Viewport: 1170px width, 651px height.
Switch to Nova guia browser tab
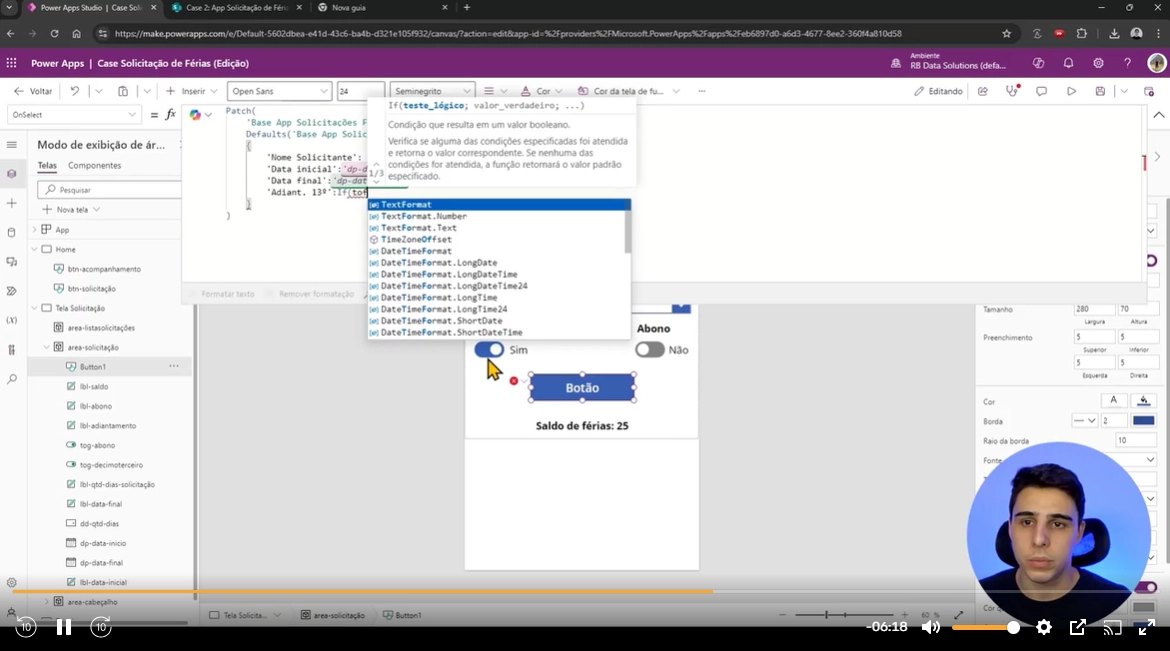382,7
